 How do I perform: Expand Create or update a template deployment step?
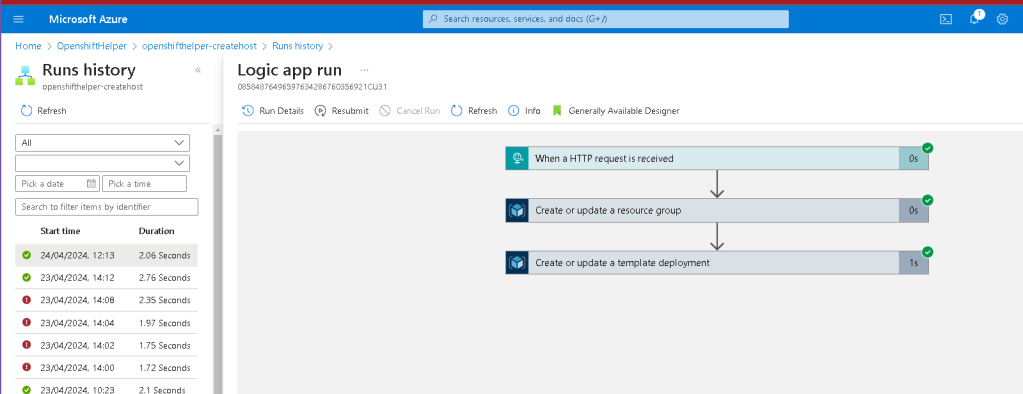pyautogui.click(x=716, y=263)
